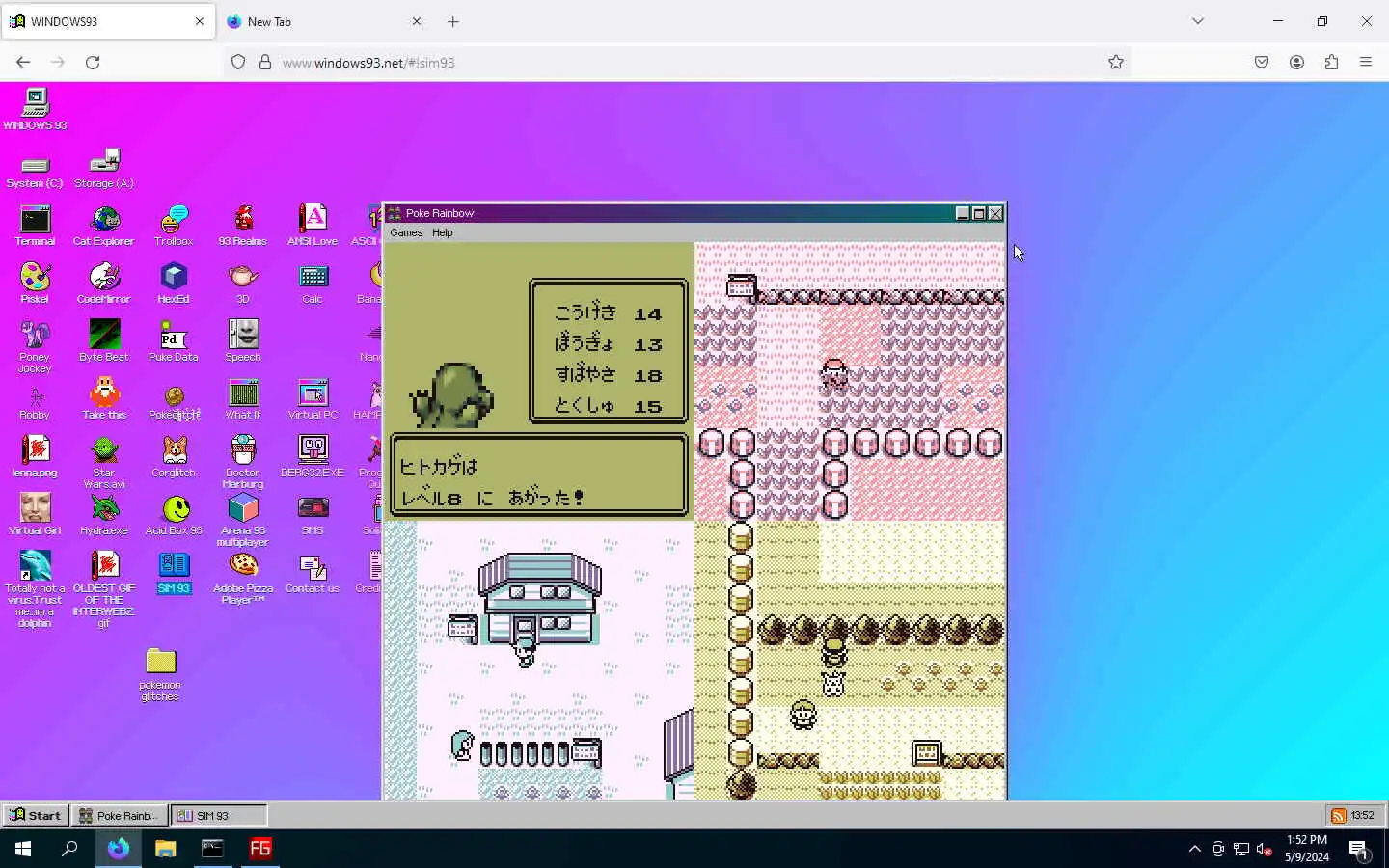The image size is (1389, 868).
Task: Open Virtual PC icon
Action: pyautogui.click(x=313, y=400)
